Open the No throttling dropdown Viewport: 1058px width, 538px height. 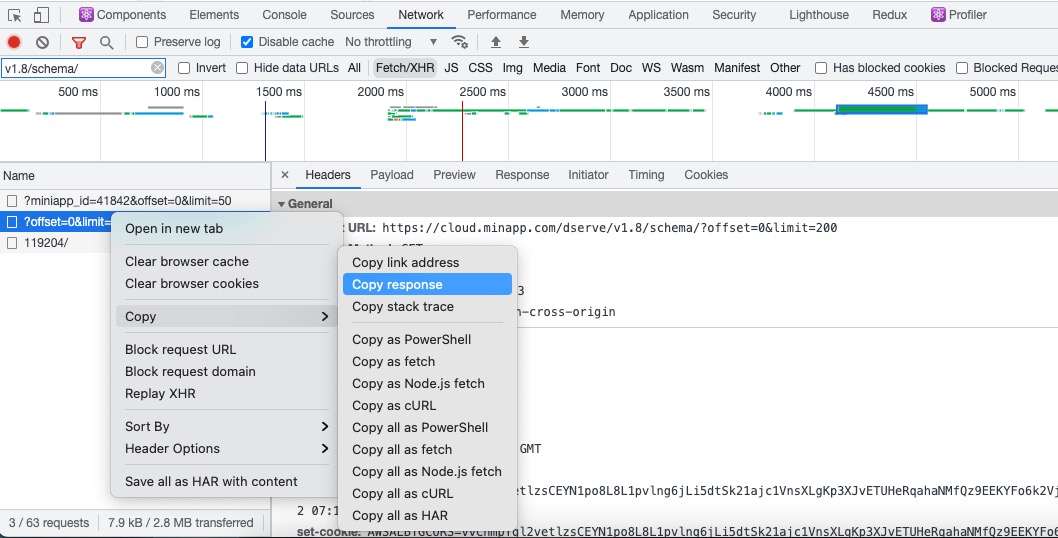point(391,42)
